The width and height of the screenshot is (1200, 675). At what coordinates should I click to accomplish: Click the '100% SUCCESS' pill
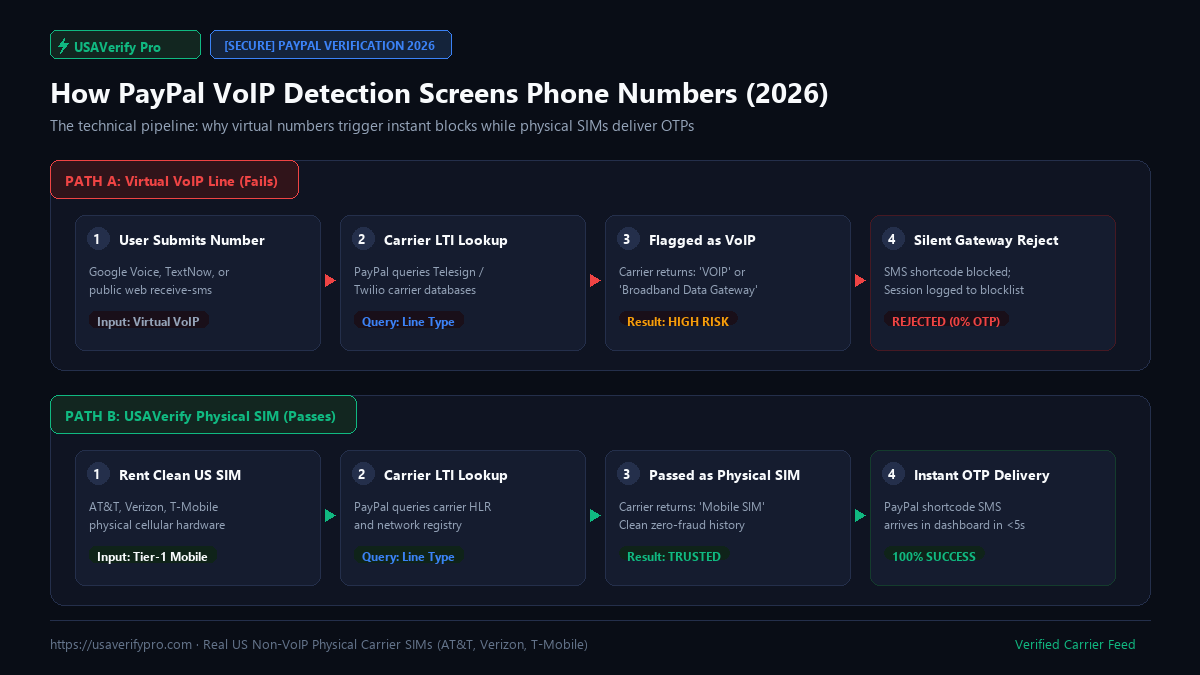tap(933, 556)
